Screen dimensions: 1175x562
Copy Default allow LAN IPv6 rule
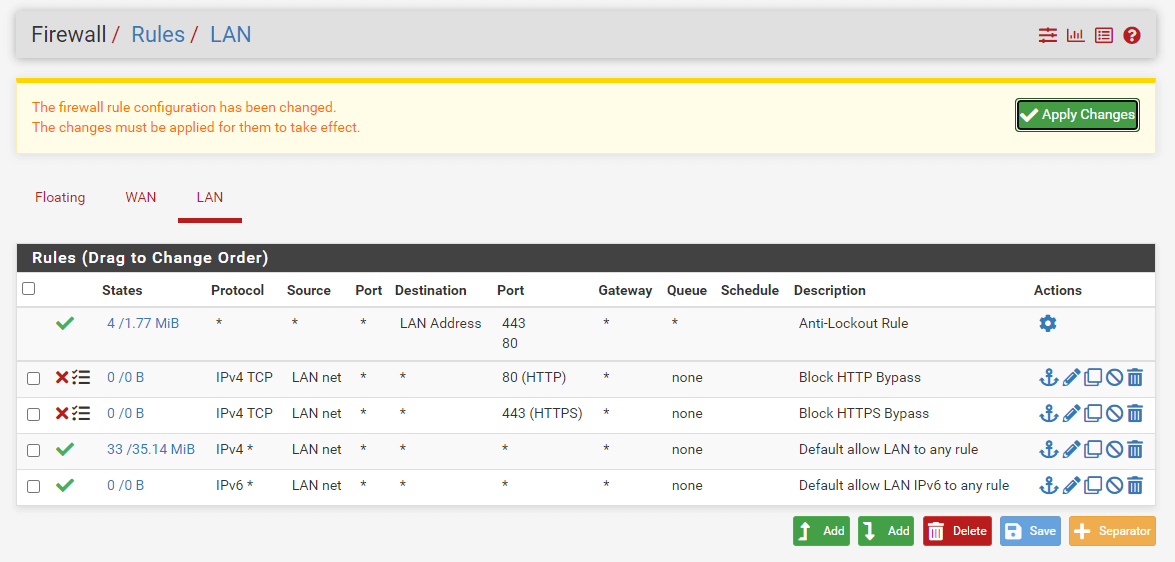tap(1093, 485)
